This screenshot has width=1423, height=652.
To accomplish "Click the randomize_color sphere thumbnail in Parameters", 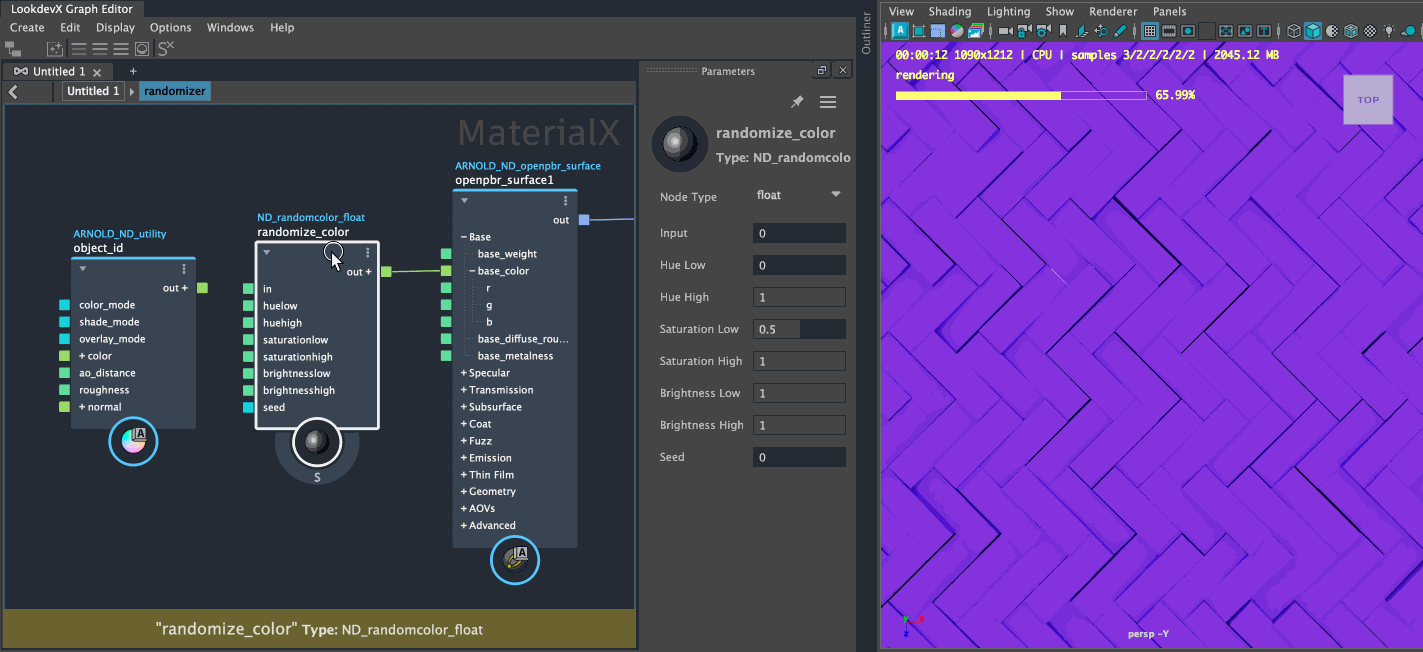I will [x=680, y=144].
